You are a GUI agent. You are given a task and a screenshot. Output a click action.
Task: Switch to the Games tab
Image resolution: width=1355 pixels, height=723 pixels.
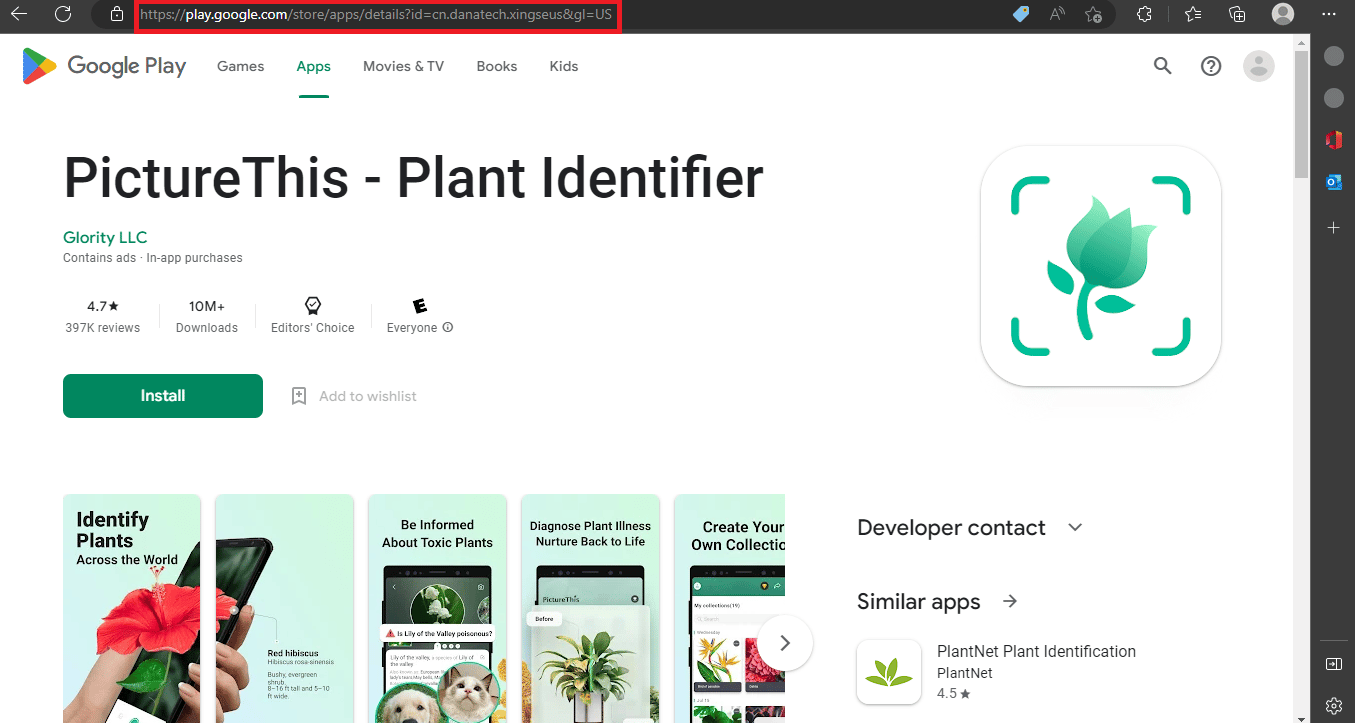tap(241, 66)
